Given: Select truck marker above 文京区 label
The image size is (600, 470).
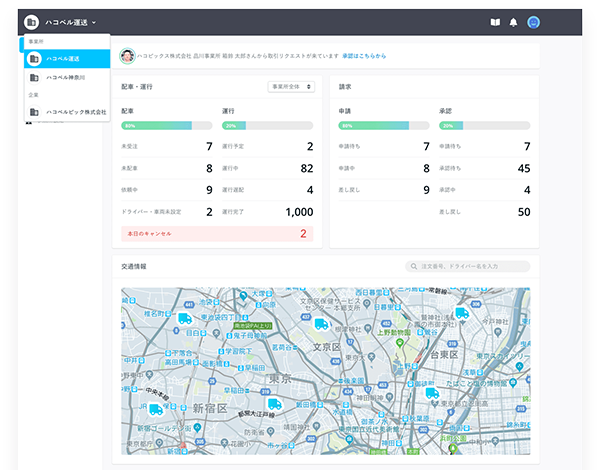Looking at the screenshot, I should coord(321,324).
